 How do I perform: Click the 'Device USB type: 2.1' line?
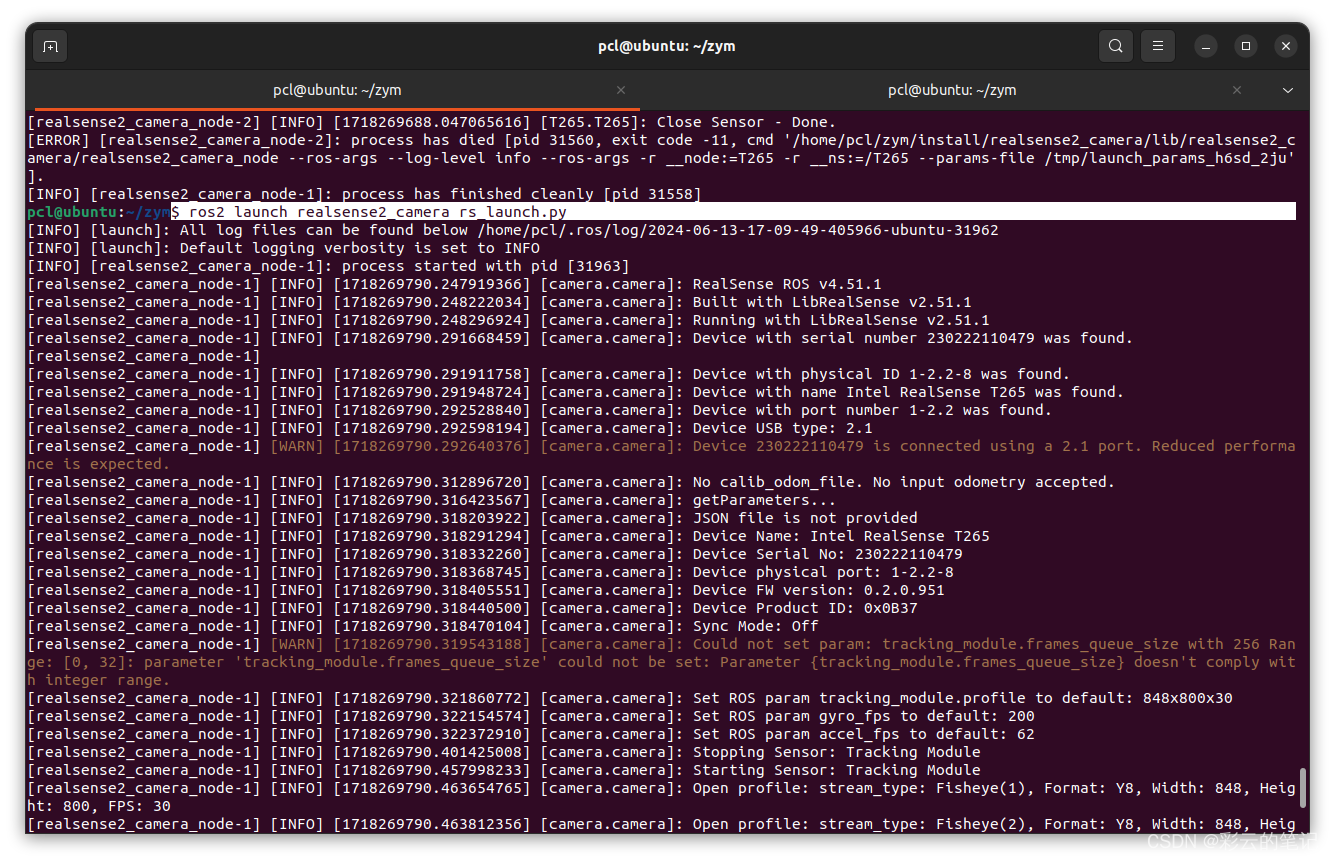449,428
